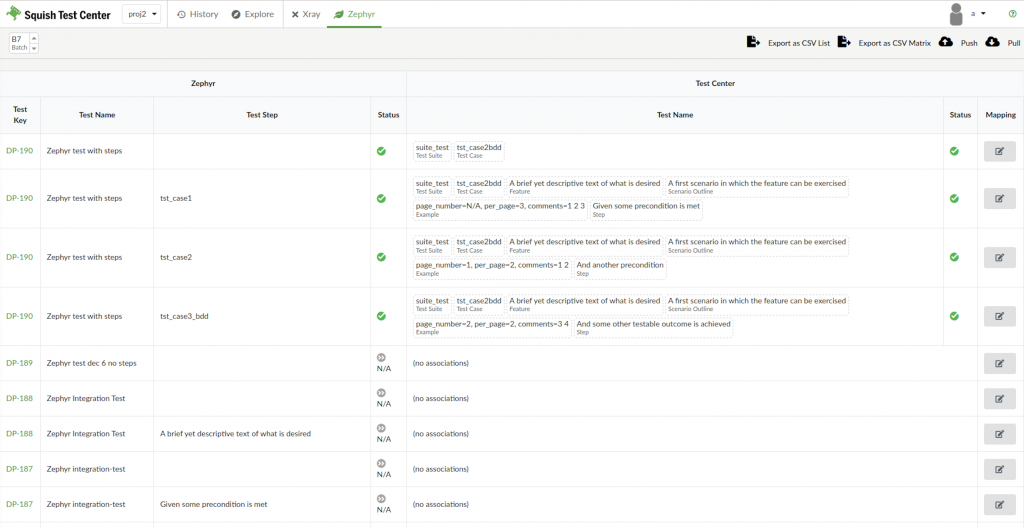Click 'page_number=N/A, per_page=3' example tag

[x=500, y=210]
